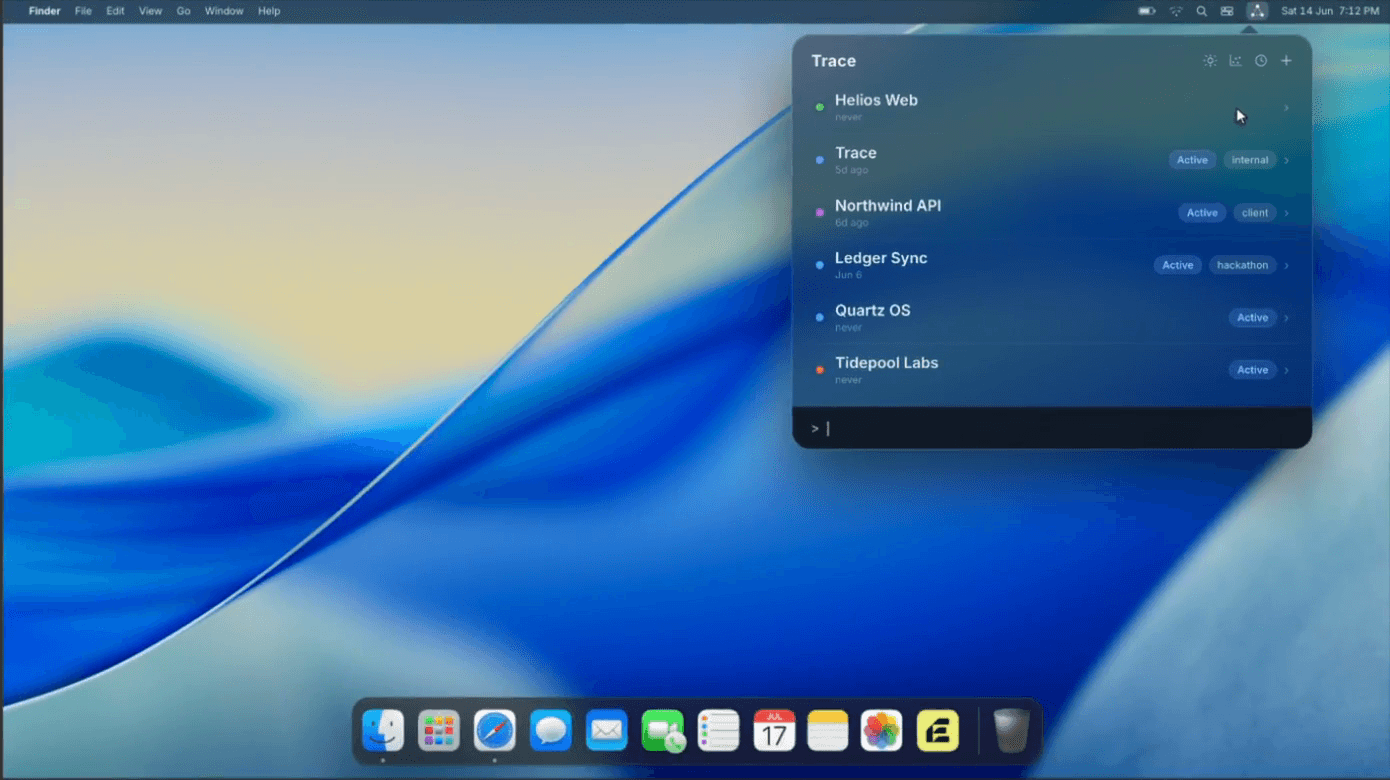This screenshot has width=1390, height=780.
Task: Expand the Tidepool Labs row chevron
Action: [1286, 370]
